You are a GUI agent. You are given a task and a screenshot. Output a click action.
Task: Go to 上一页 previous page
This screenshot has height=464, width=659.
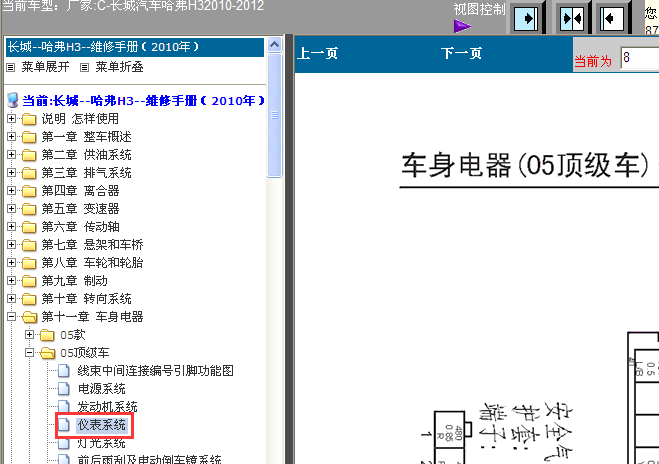point(317,53)
